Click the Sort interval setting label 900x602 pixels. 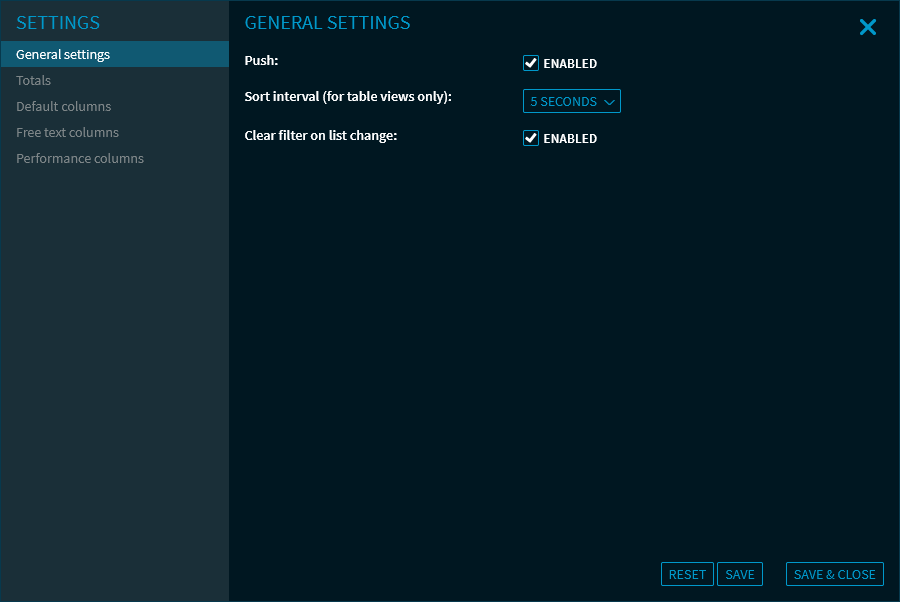348,97
